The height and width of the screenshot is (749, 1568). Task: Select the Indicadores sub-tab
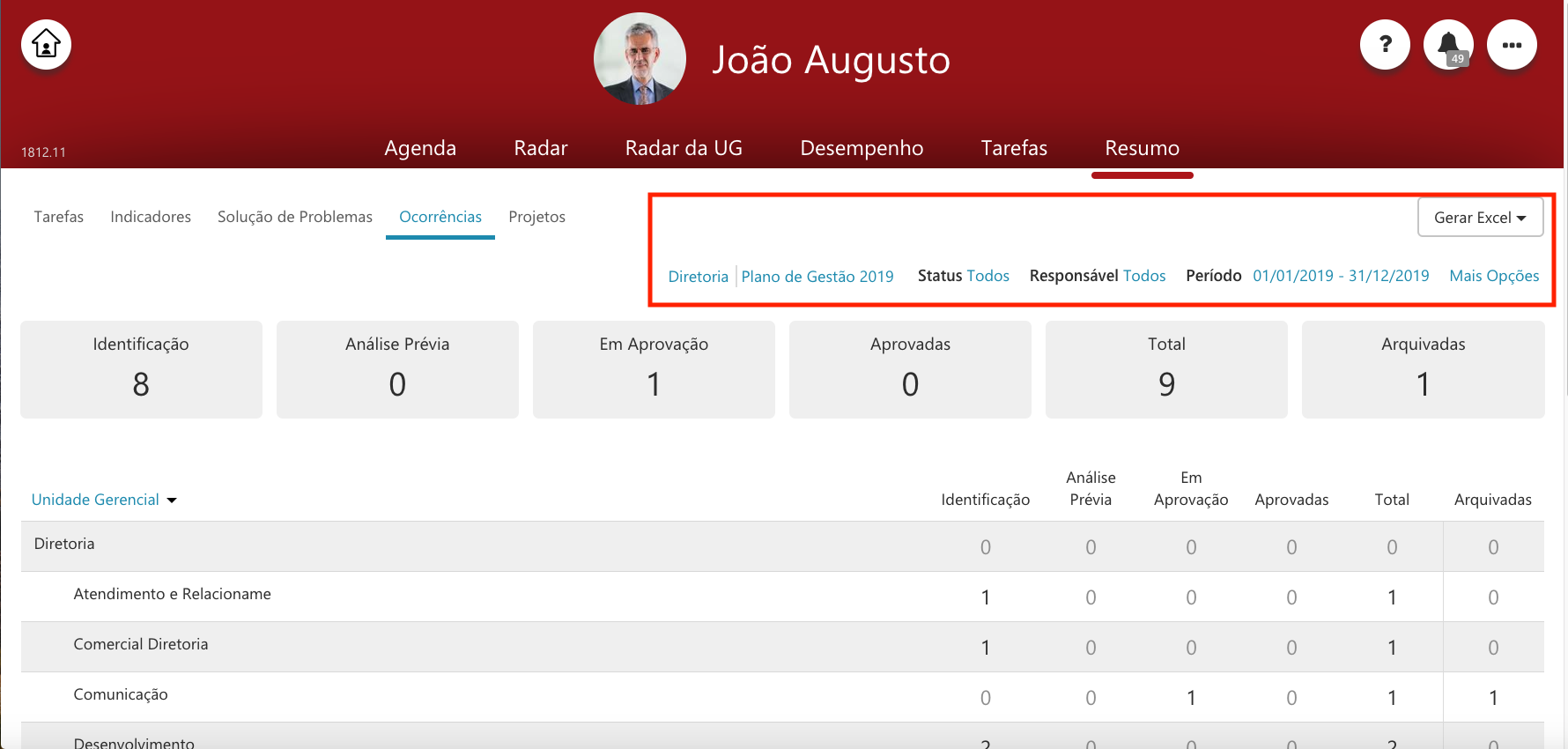(151, 217)
